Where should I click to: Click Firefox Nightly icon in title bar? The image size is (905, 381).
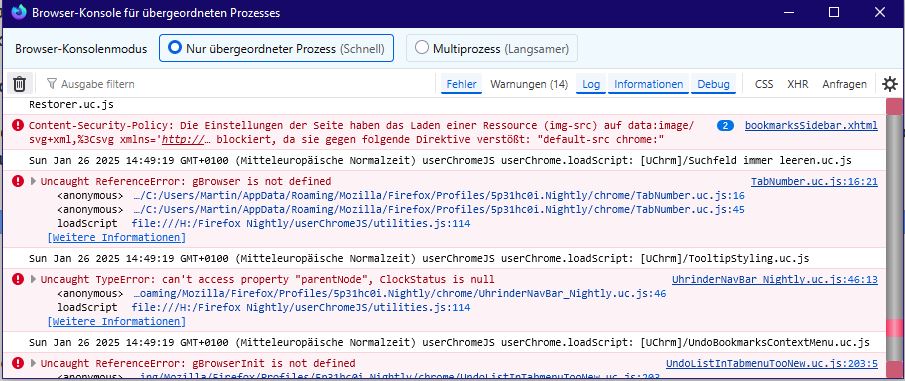(x=18, y=12)
